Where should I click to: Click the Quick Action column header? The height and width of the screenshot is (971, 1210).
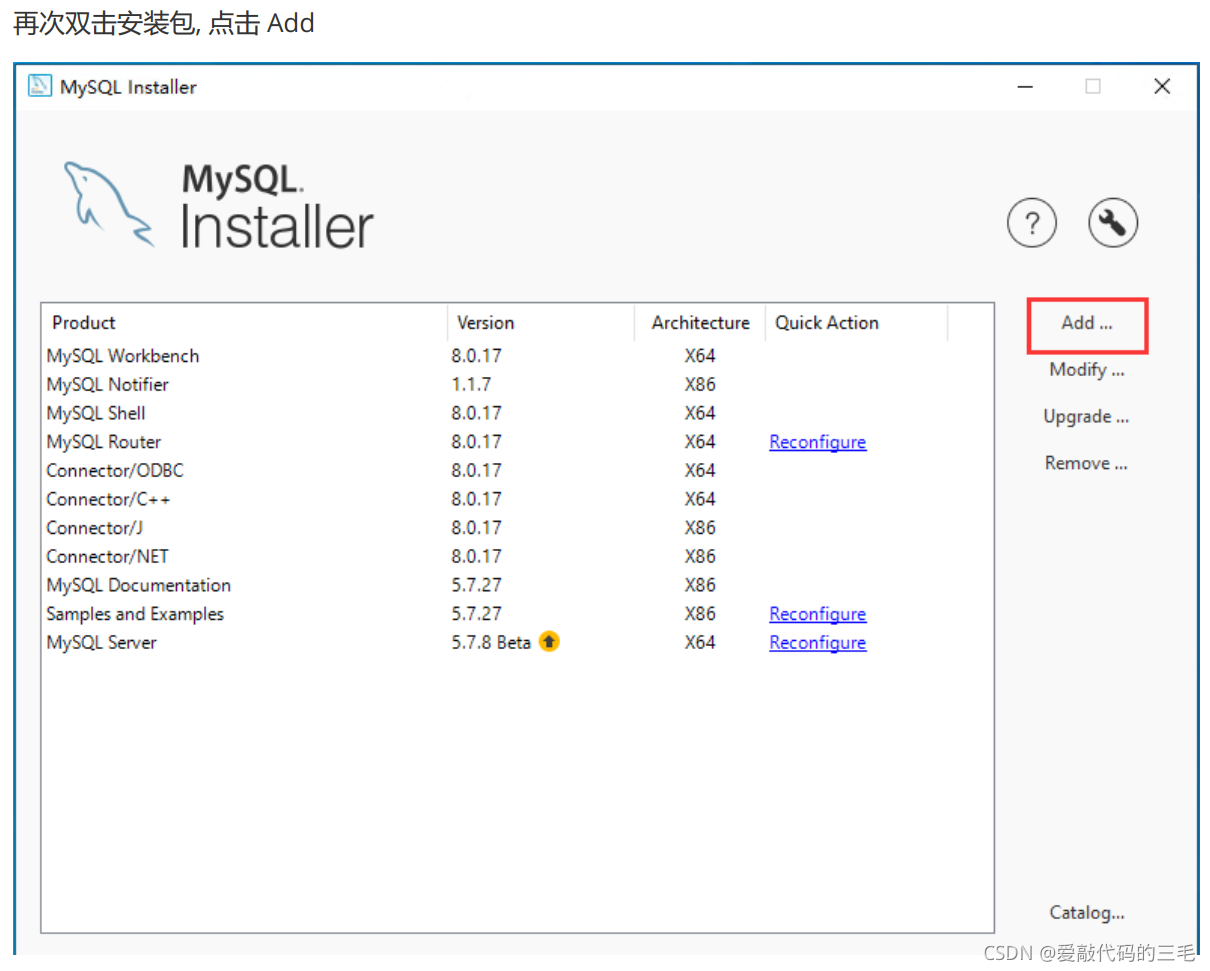click(856, 323)
